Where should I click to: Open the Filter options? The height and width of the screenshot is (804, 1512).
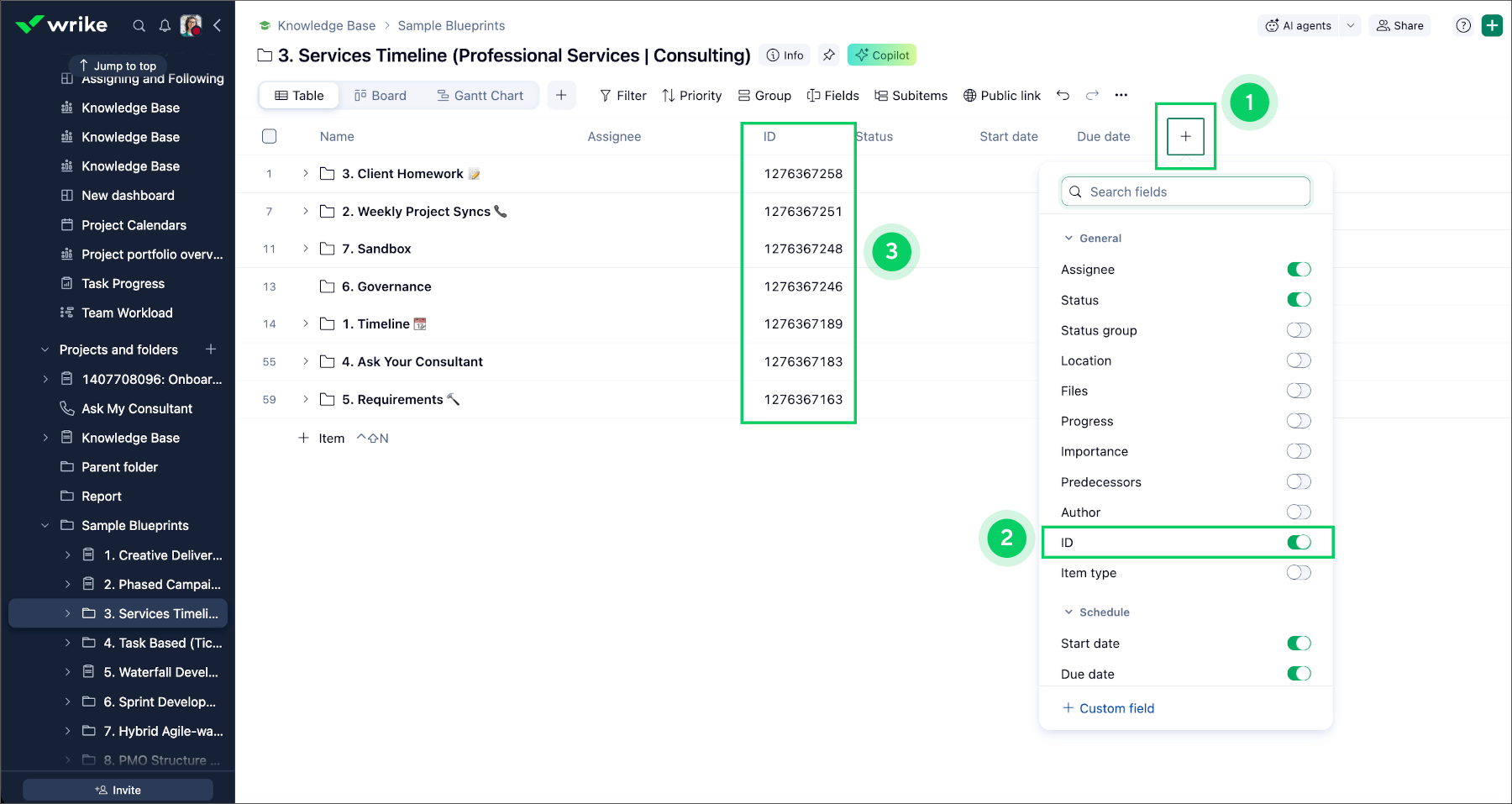(623, 96)
